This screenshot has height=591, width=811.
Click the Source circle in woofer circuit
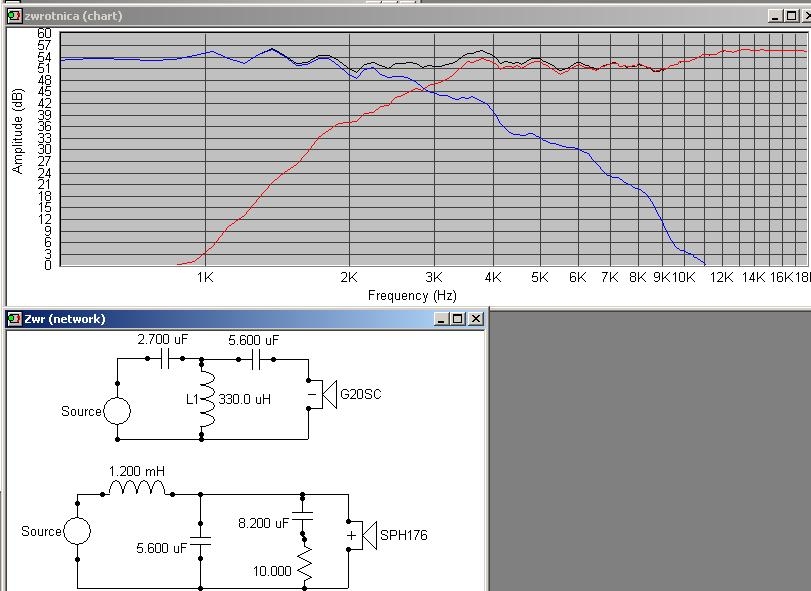point(77,531)
